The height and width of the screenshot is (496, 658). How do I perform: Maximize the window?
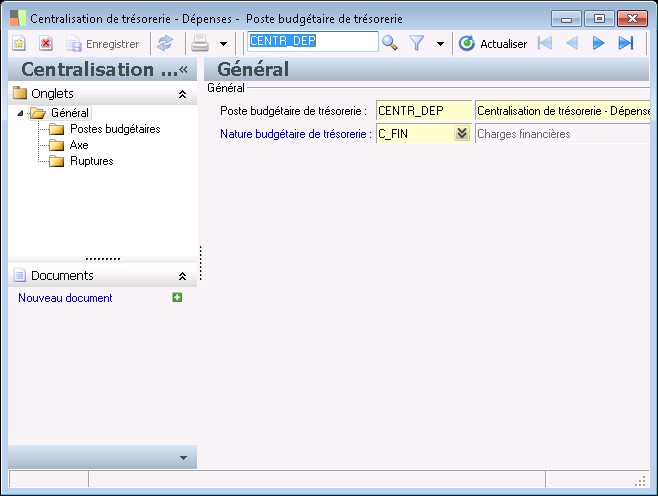(x=599, y=19)
